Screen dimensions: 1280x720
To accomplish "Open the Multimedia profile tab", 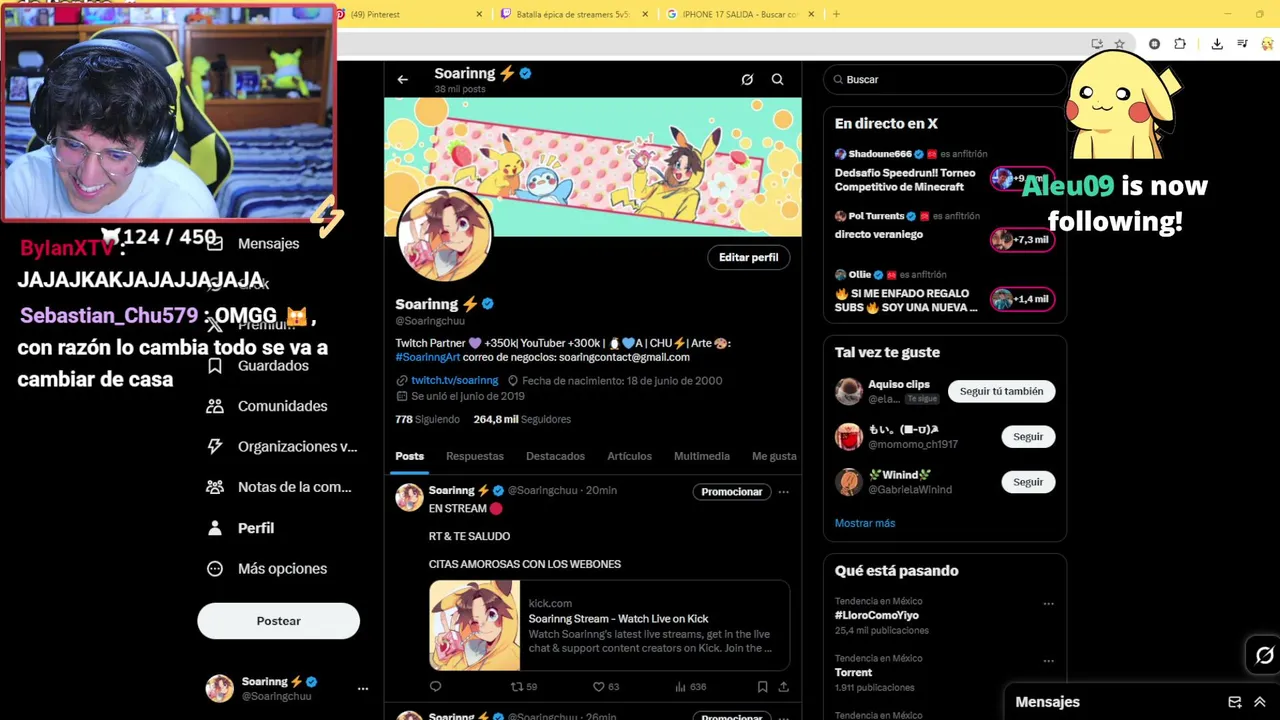I will (702, 456).
